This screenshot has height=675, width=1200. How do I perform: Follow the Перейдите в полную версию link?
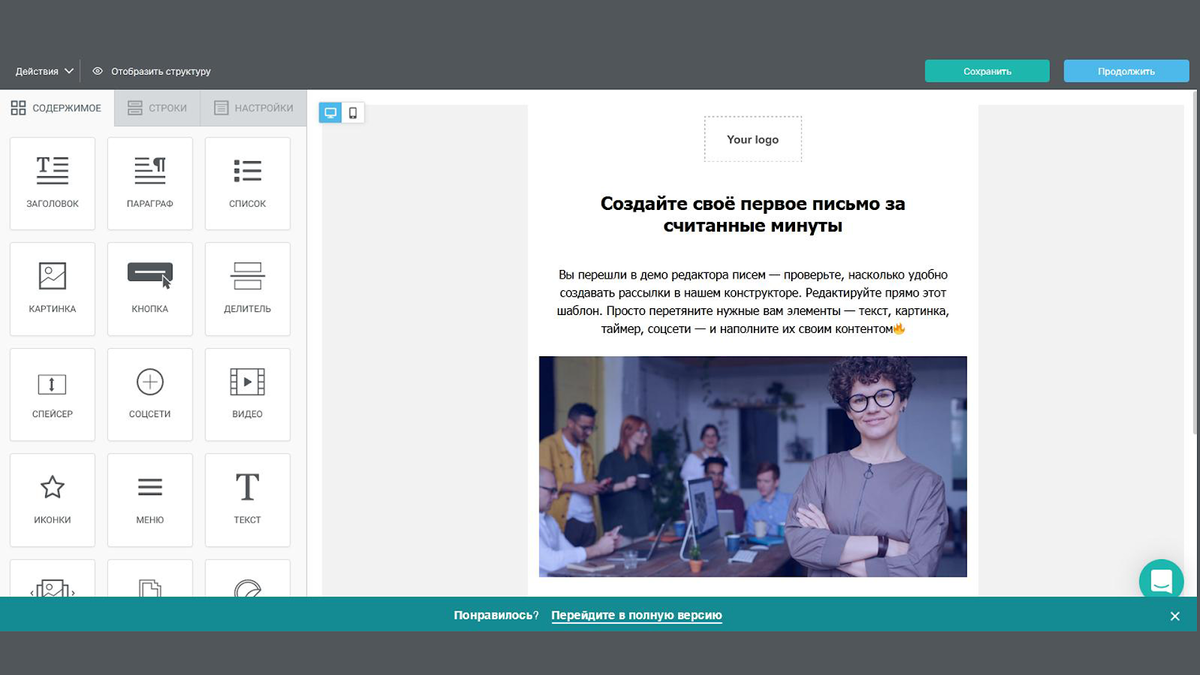pyautogui.click(x=636, y=615)
